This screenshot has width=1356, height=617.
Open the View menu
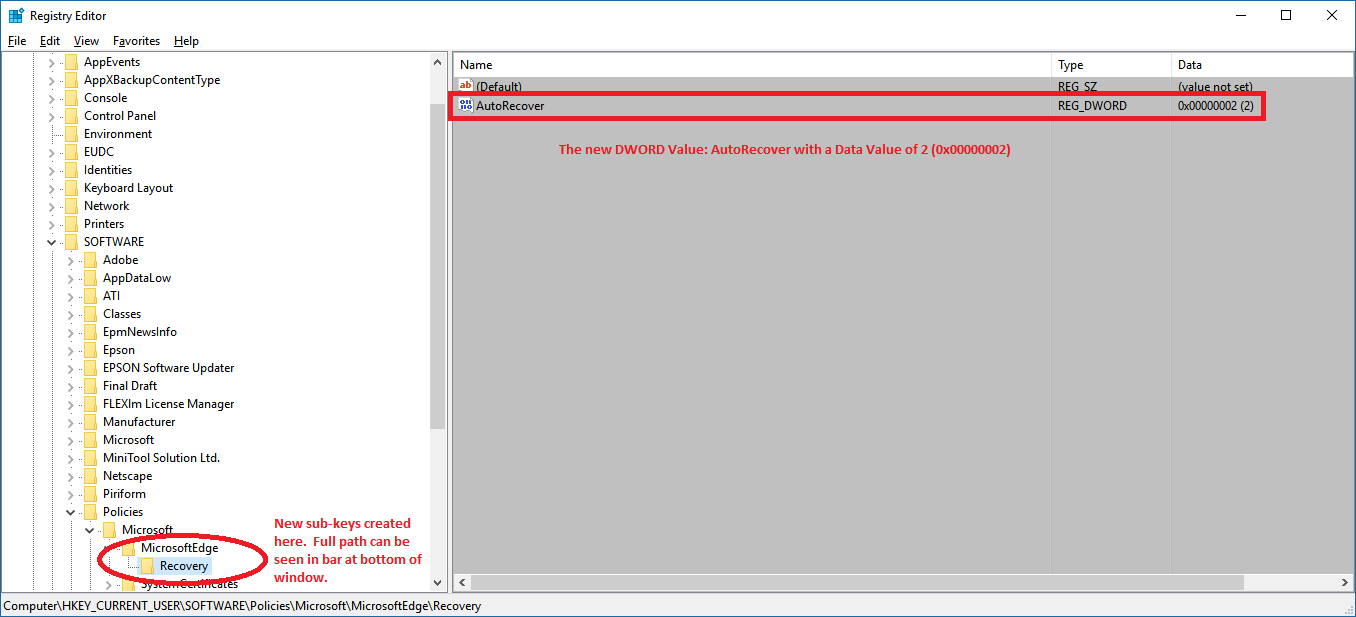coord(87,41)
